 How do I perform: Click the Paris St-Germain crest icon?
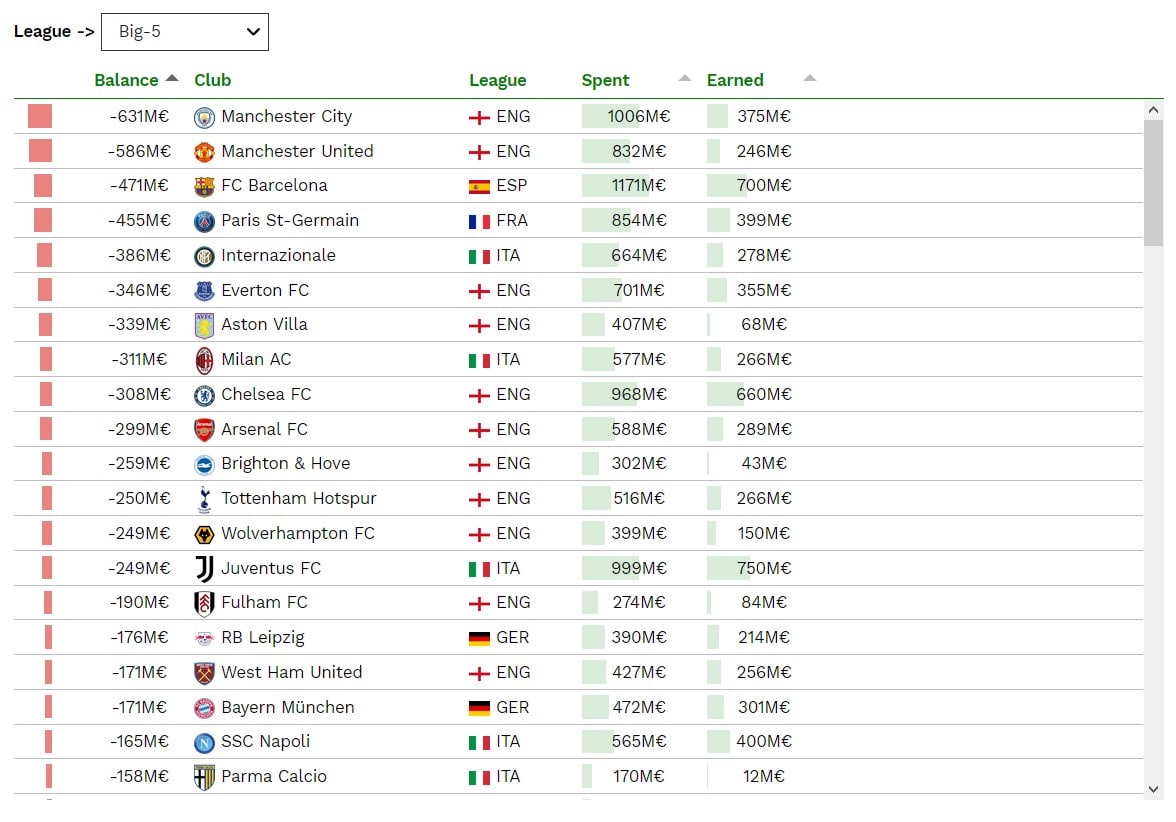204,221
